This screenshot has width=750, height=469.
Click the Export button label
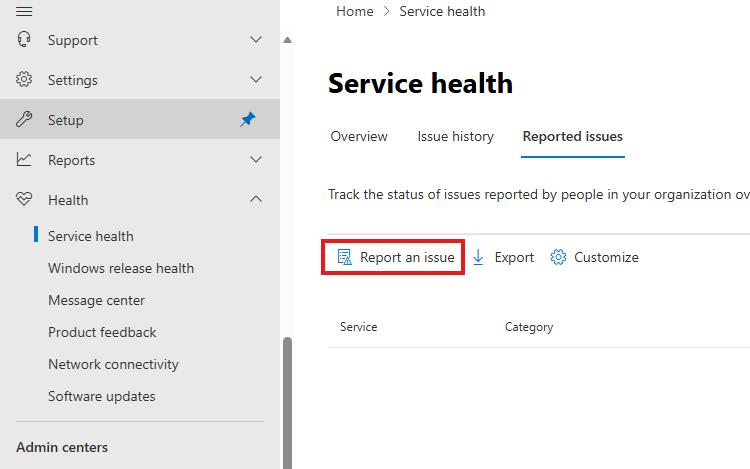(x=514, y=257)
